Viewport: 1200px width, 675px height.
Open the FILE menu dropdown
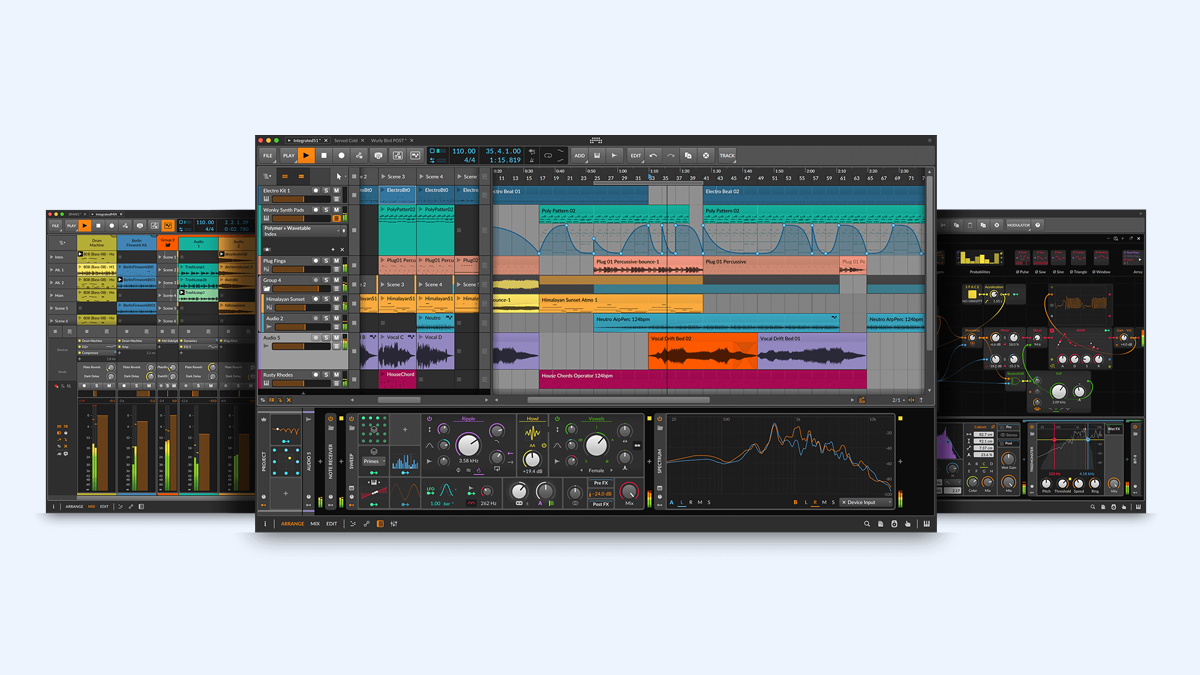point(268,156)
